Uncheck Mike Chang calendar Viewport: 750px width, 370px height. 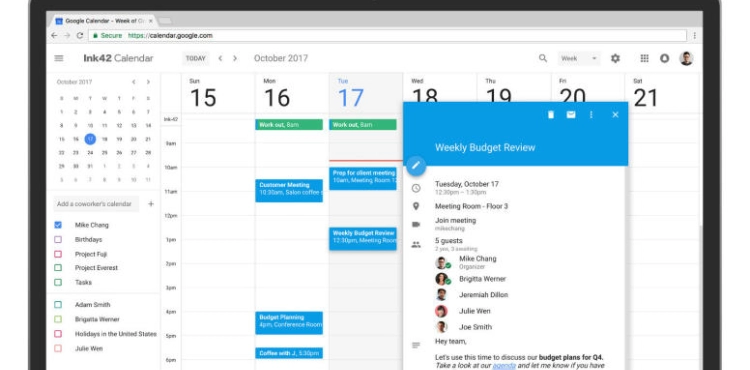[58, 225]
